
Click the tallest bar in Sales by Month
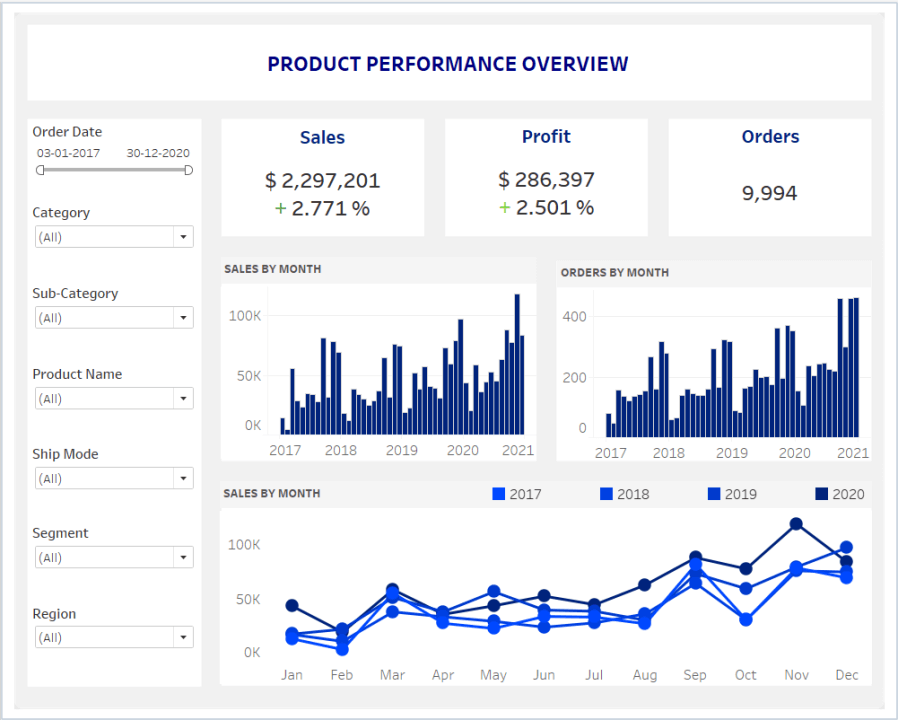pyautogui.click(x=517, y=365)
